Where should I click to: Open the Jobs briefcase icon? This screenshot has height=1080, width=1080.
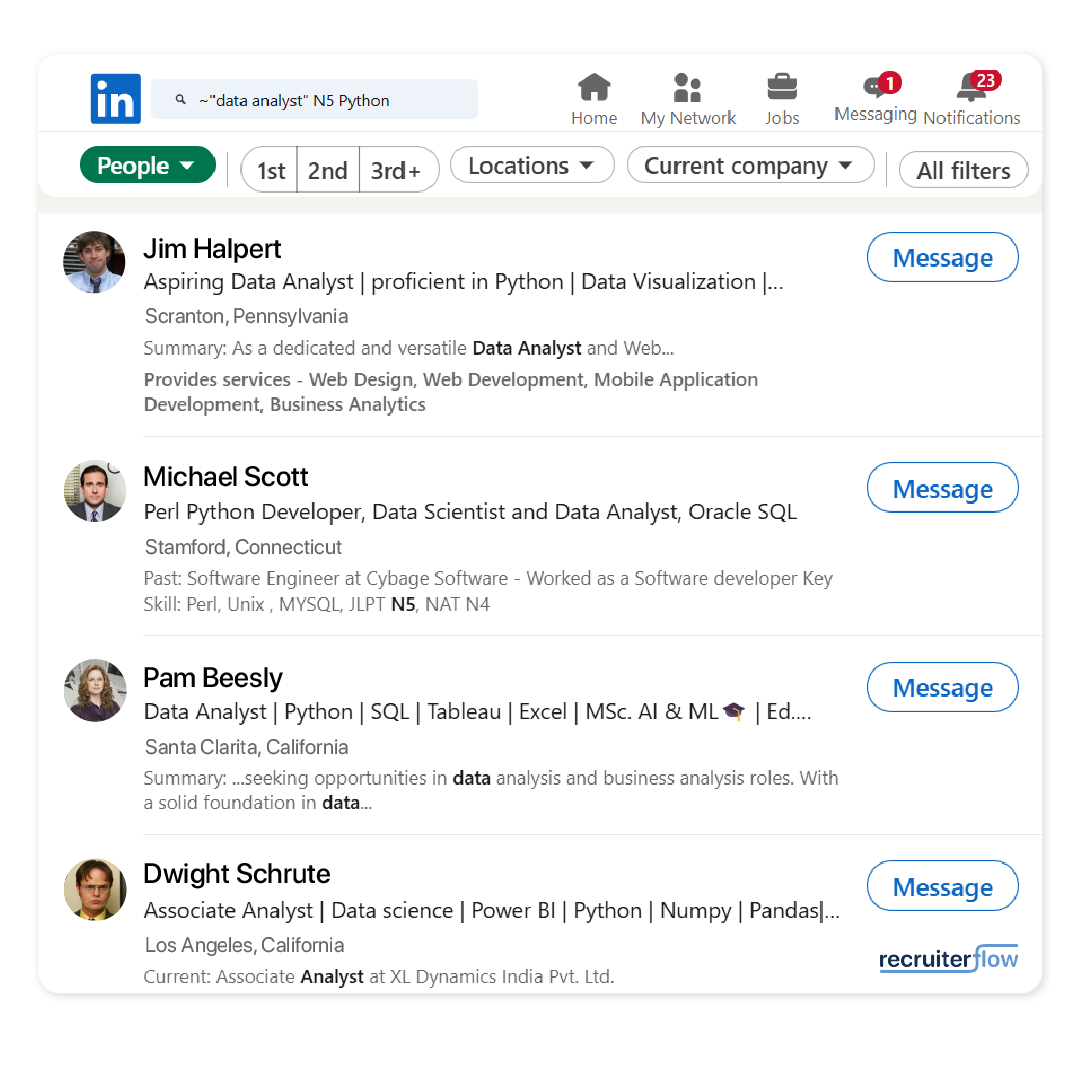click(782, 88)
